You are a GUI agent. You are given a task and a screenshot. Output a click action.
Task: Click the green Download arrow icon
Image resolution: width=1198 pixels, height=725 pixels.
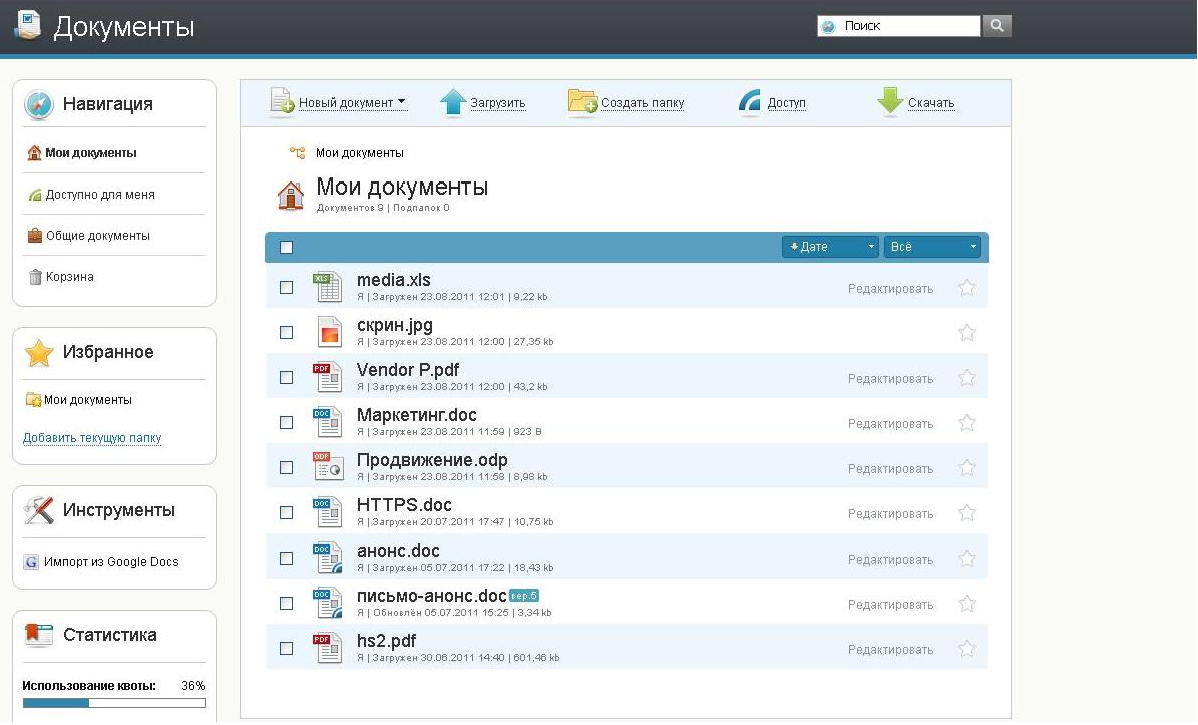(x=889, y=102)
